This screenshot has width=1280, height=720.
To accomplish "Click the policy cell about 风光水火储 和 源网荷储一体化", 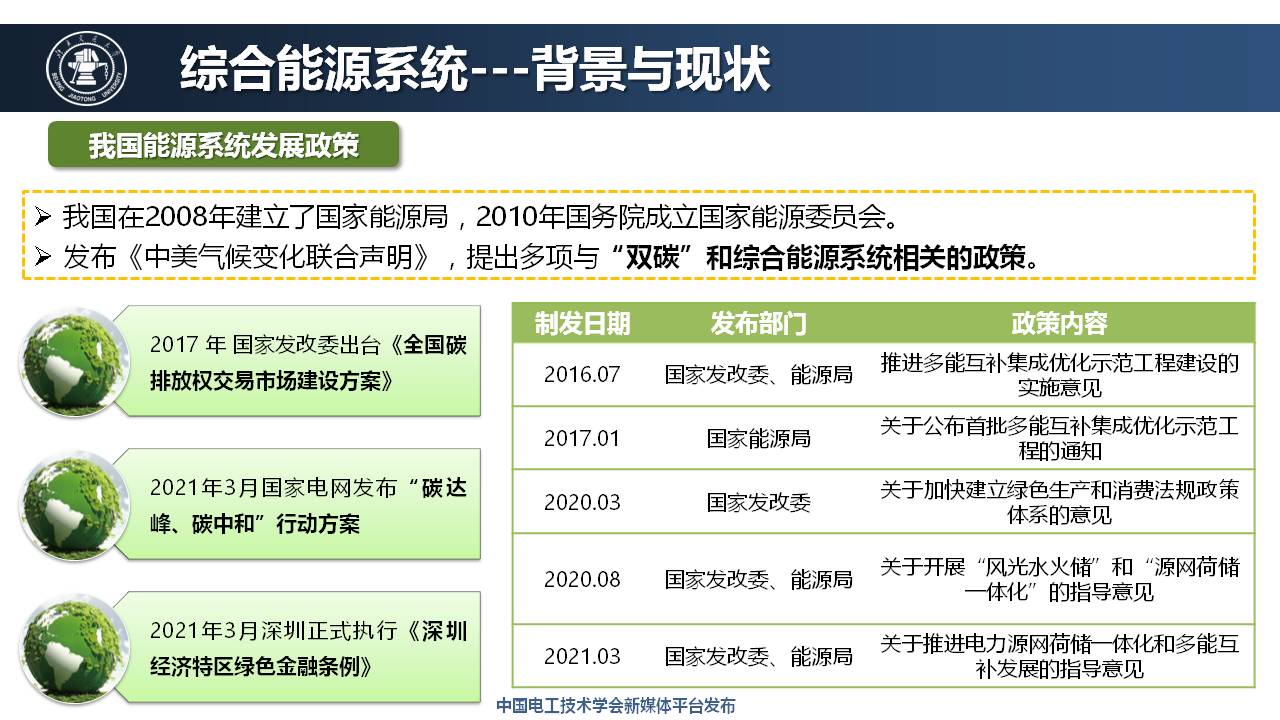I will pos(1059,579).
